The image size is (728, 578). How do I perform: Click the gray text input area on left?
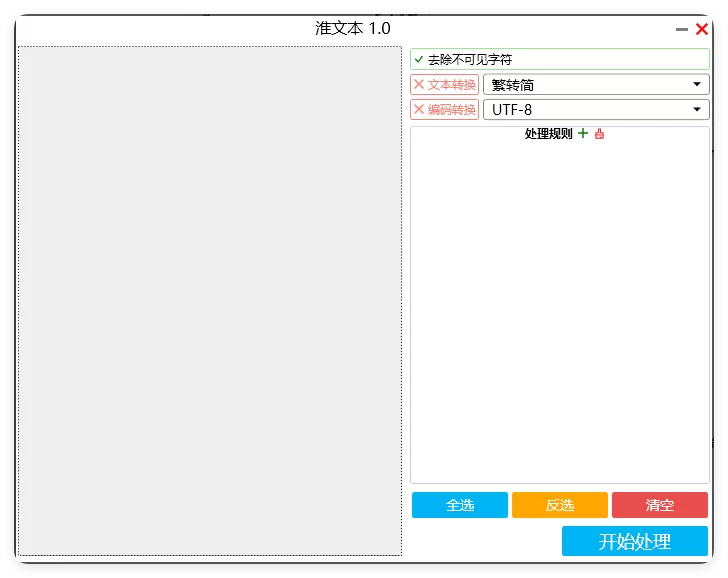click(210, 300)
